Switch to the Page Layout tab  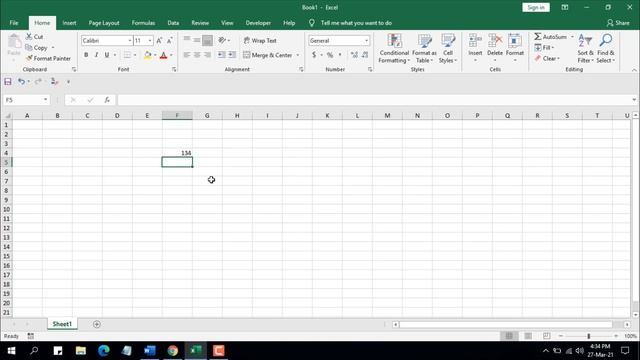click(104, 23)
